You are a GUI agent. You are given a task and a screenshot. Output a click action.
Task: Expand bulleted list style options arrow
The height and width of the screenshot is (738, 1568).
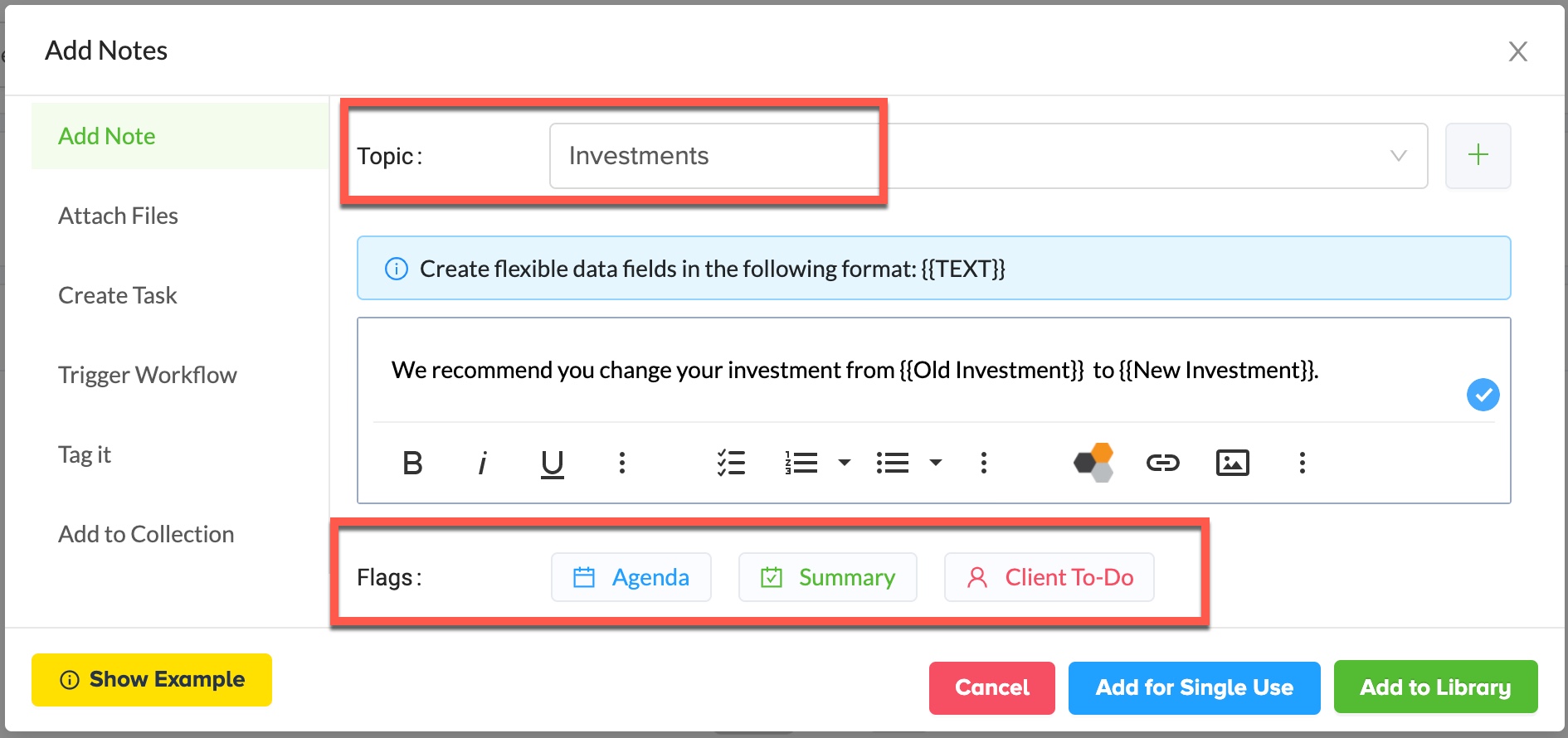pyautogui.click(x=936, y=463)
